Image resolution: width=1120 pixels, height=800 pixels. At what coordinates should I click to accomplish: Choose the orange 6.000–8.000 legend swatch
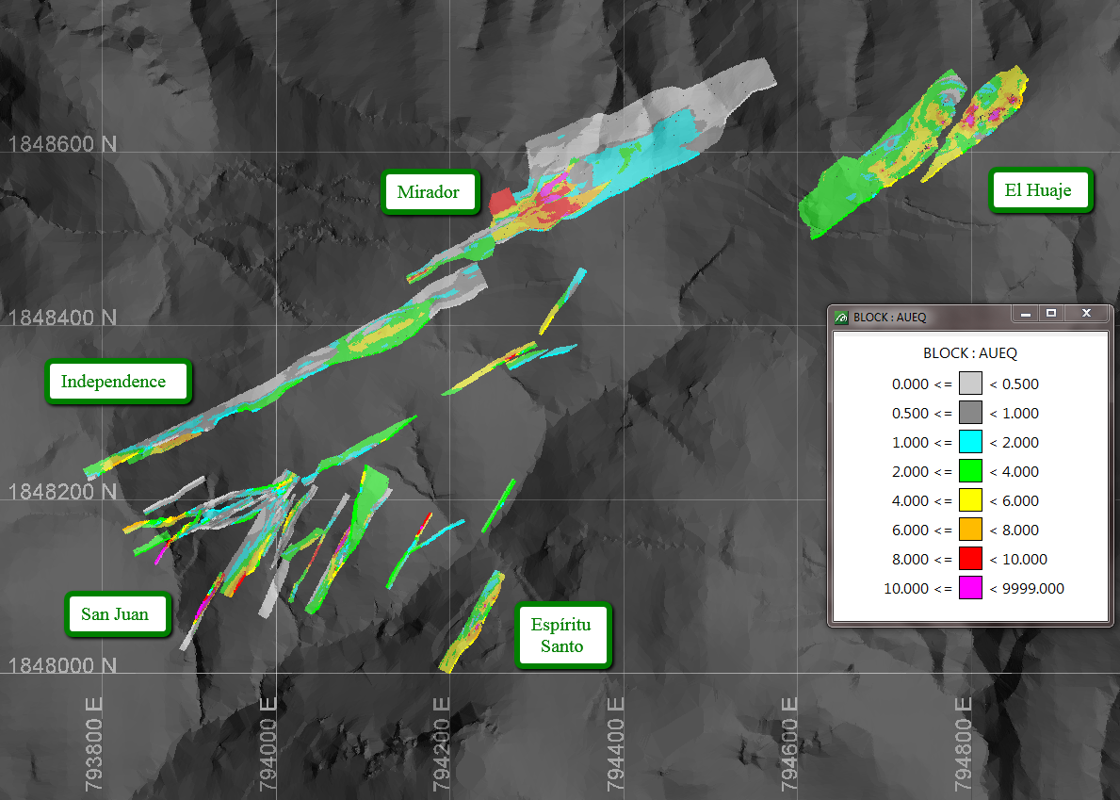(x=970, y=530)
